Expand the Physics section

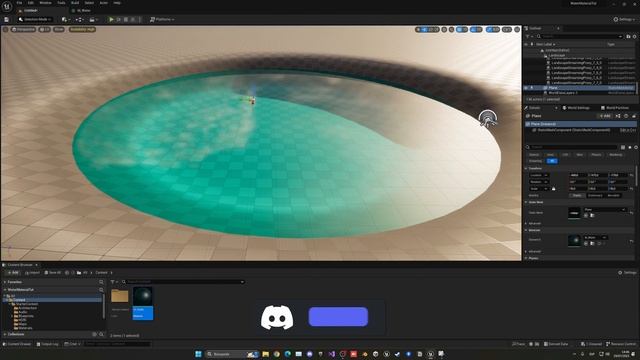(x=526, y=258)
